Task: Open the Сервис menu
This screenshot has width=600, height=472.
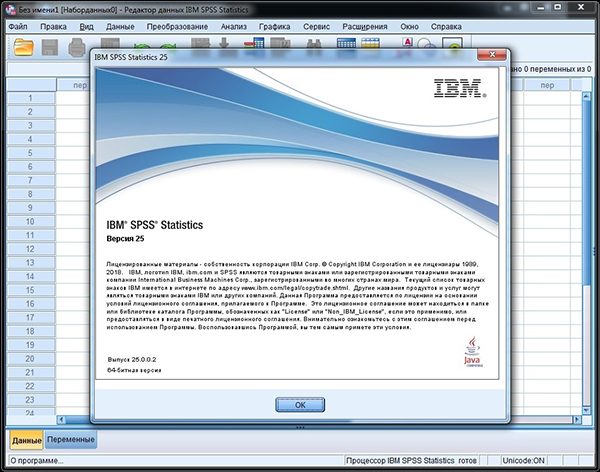Action: [316, 27]
